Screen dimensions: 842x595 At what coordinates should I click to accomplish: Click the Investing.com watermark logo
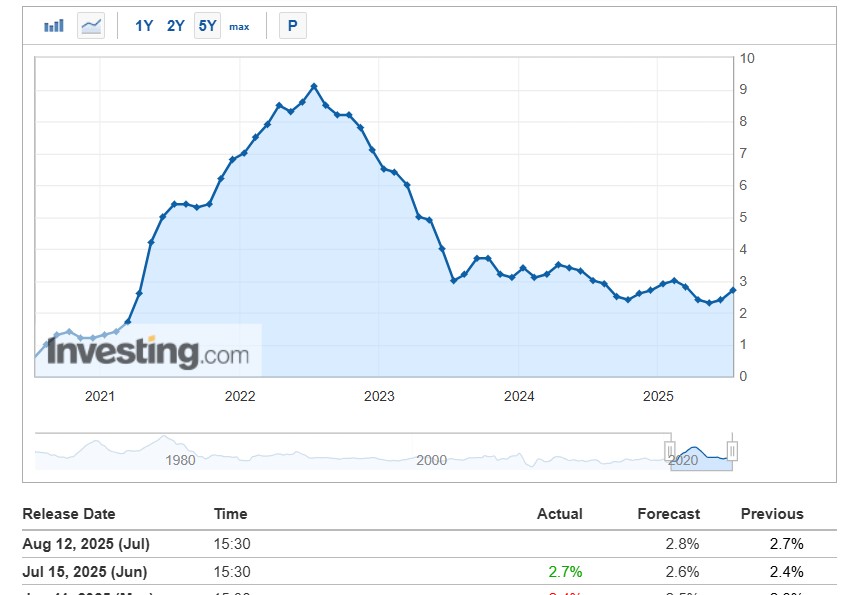(148, 352)
